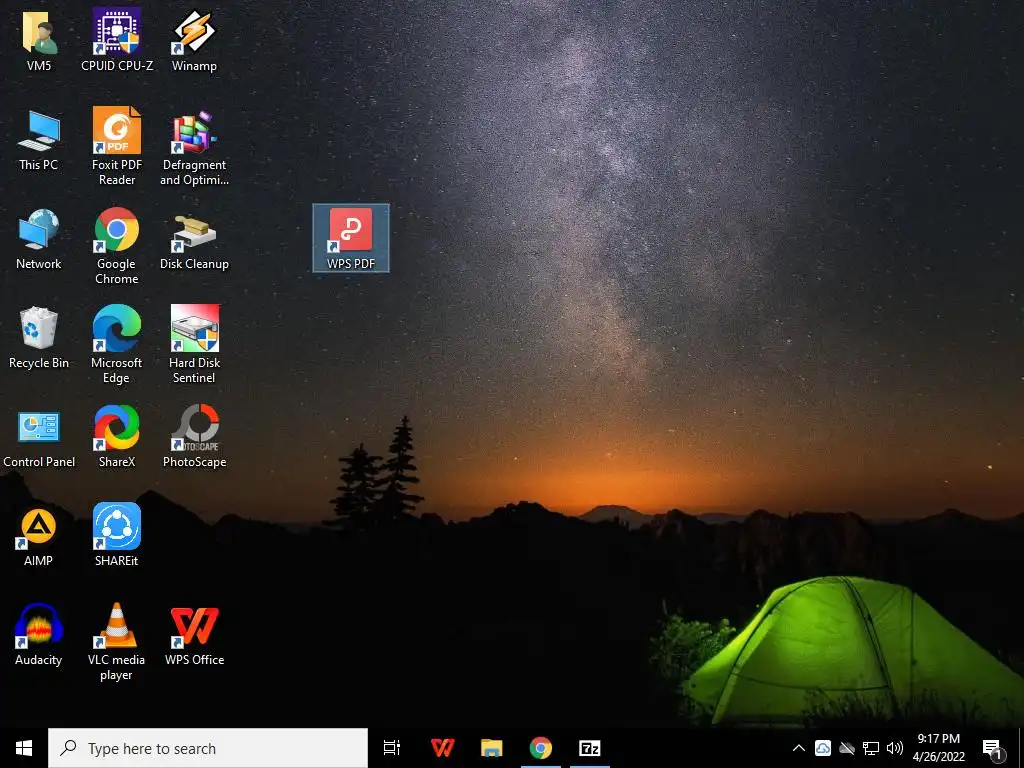Screen dimensions: 1024x768
Task: Switch to 7-Zip on the taskbar
Action: click(x=590, y=748)
